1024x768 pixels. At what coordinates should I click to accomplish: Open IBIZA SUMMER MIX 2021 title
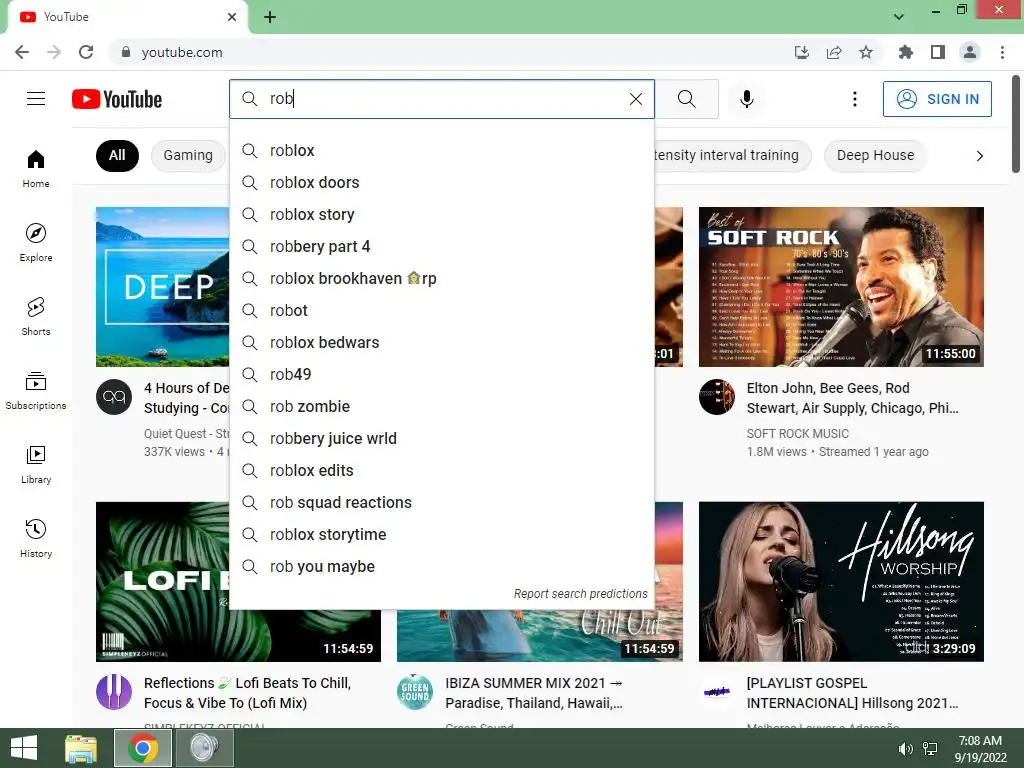tap(534, 693)
